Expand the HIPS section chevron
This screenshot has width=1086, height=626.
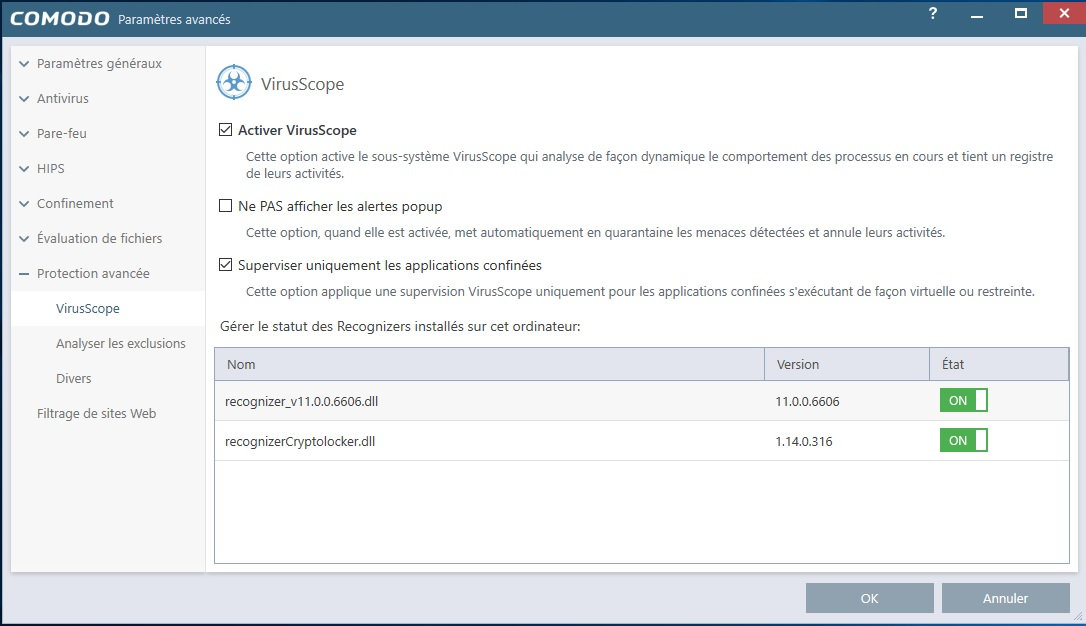(25, 169)
